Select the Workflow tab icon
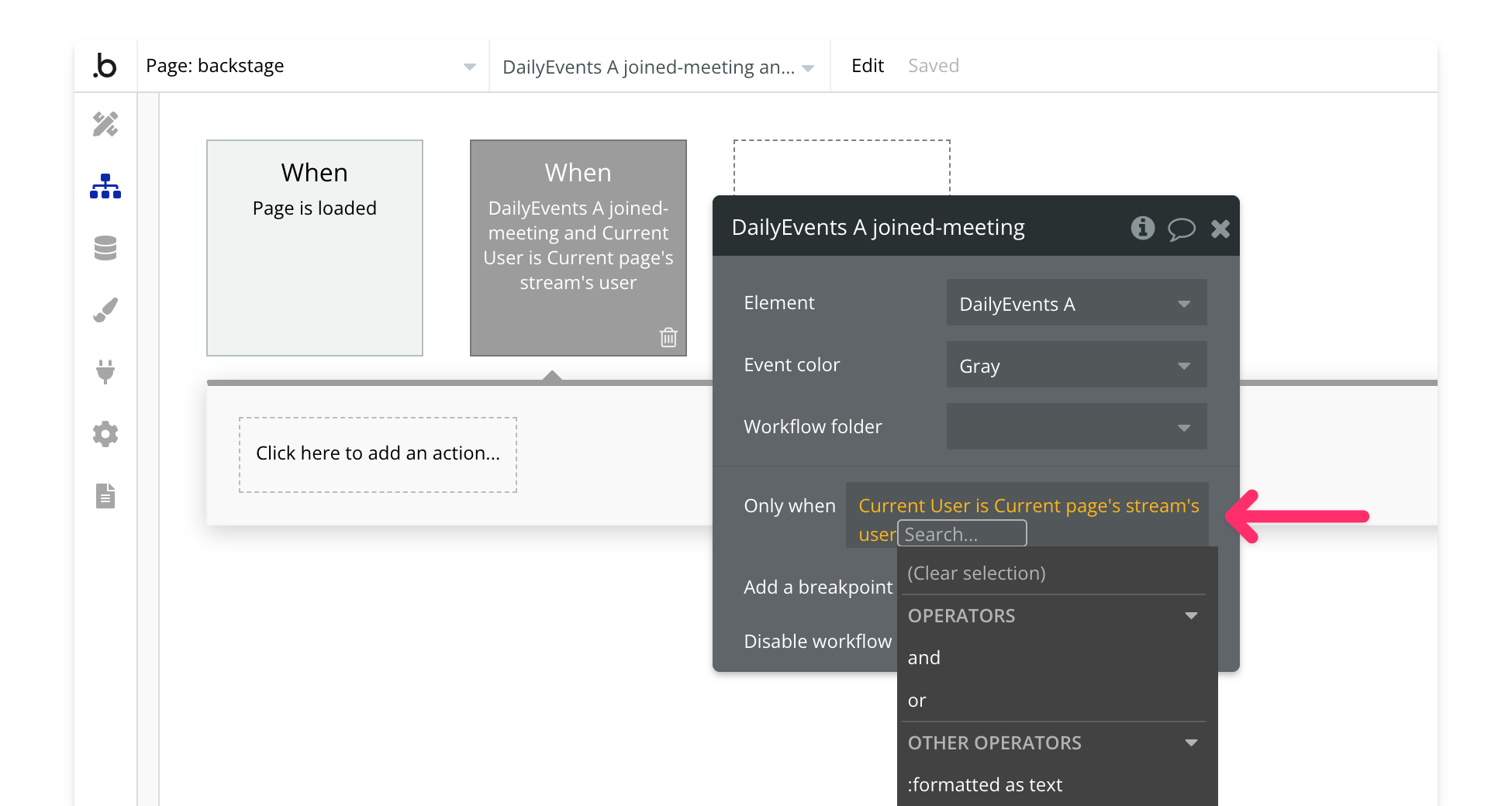The image size is (1512, 806). (x=105, y=186)
